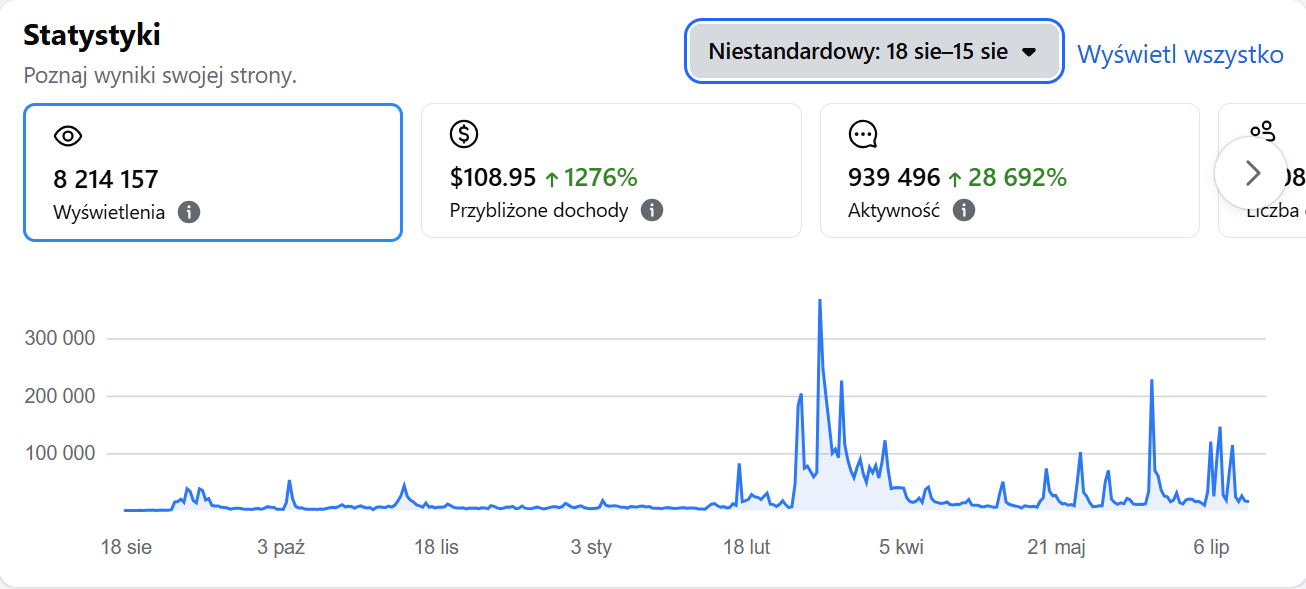Screen dimensions: 1306x589
Task: Click green arrow next to 1276%
Action: (x=552, y=179)
